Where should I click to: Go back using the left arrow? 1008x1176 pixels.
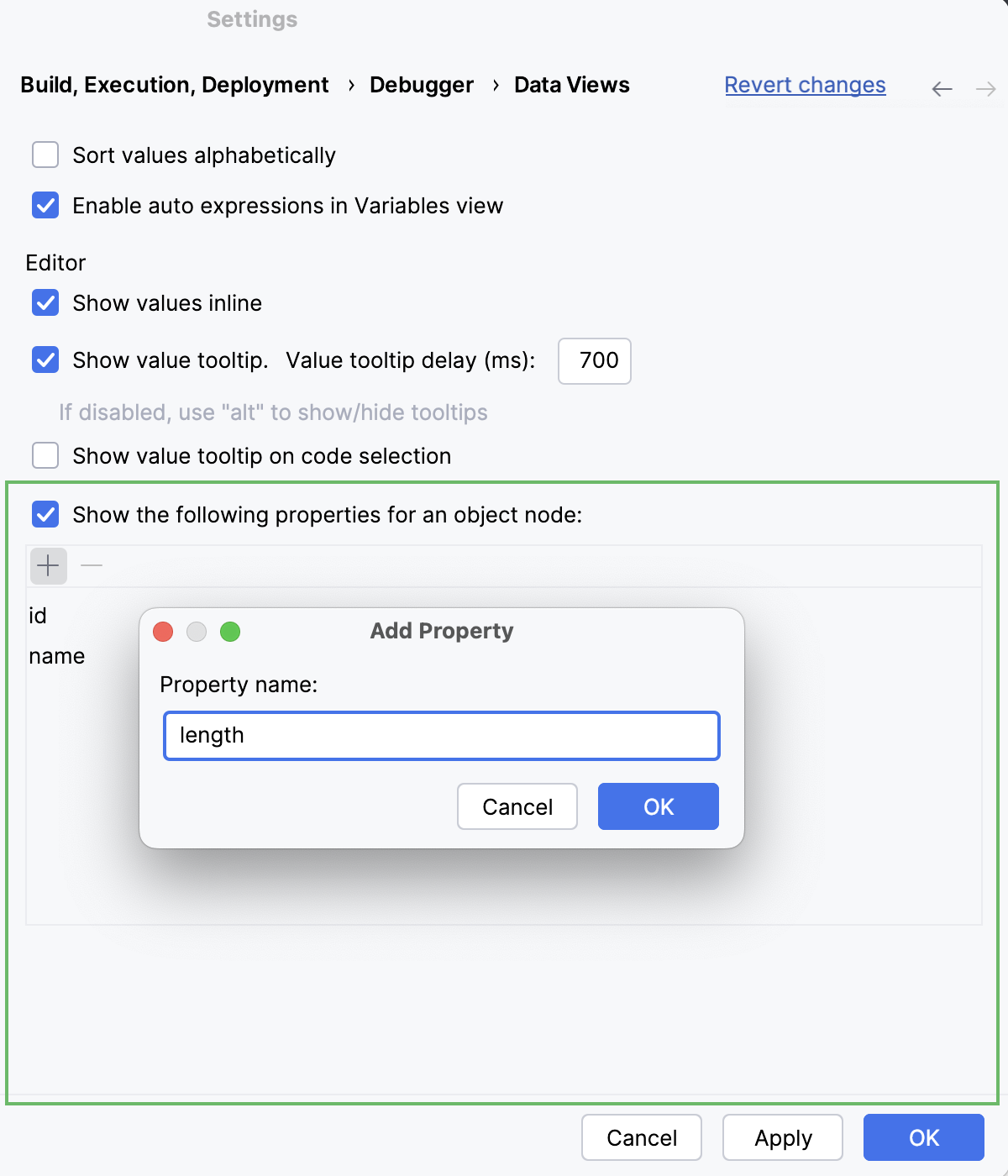click(x=942, y=88)
